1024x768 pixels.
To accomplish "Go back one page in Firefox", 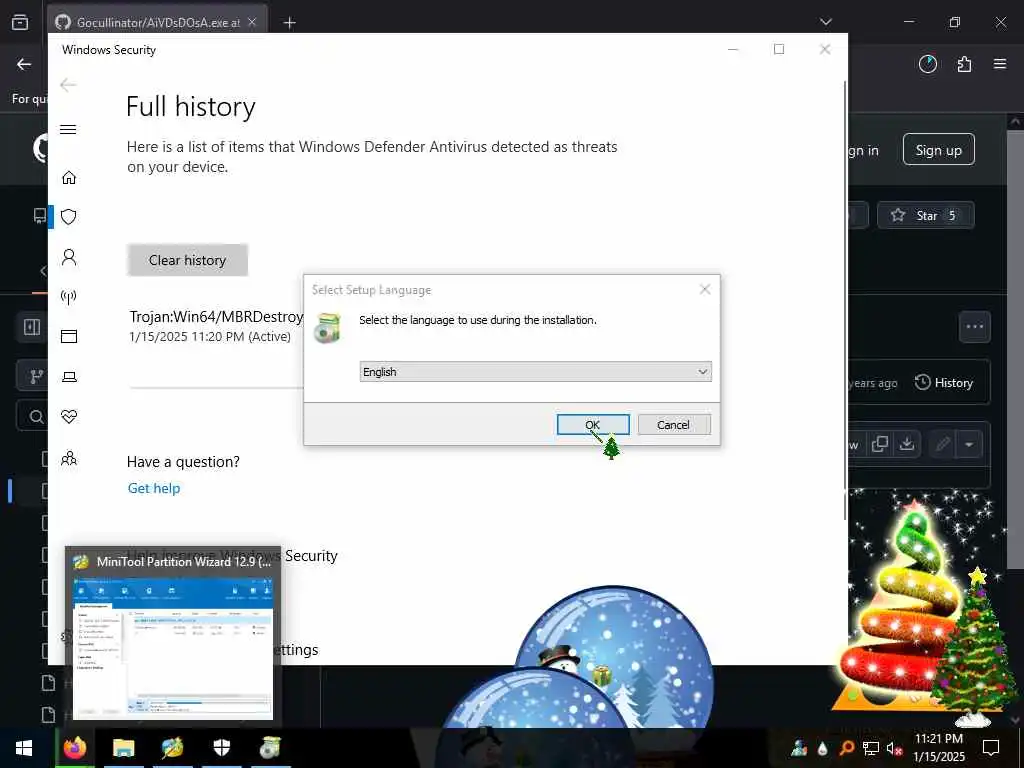I will [24, 64].
